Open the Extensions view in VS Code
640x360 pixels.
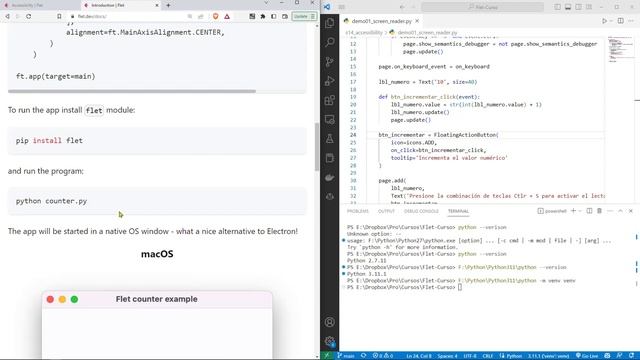click(x=329, y=100)
